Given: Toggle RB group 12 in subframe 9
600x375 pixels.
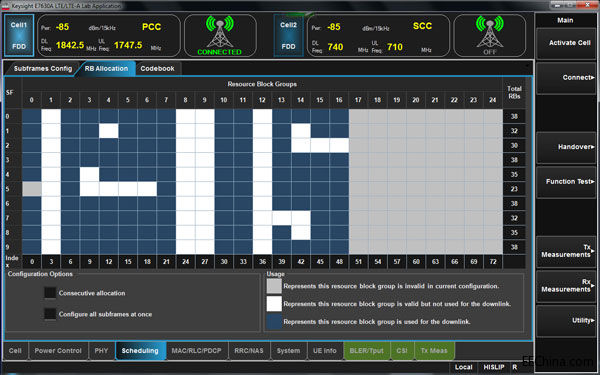Looking at the screenshot, I should [x=262, y=247].
